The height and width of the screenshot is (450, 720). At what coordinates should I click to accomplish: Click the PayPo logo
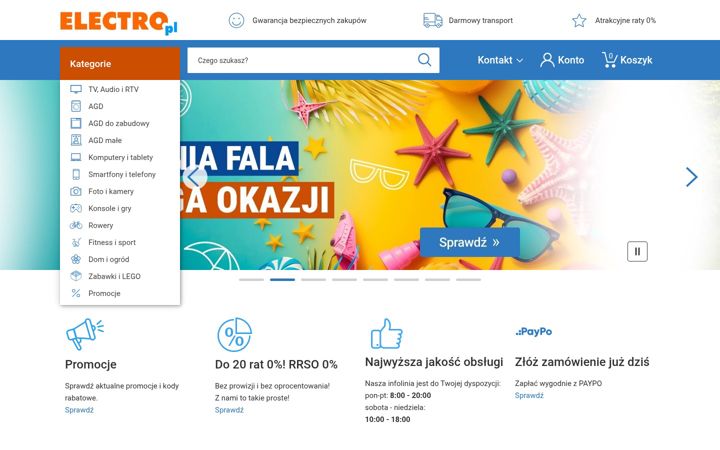tap(534, 332)
